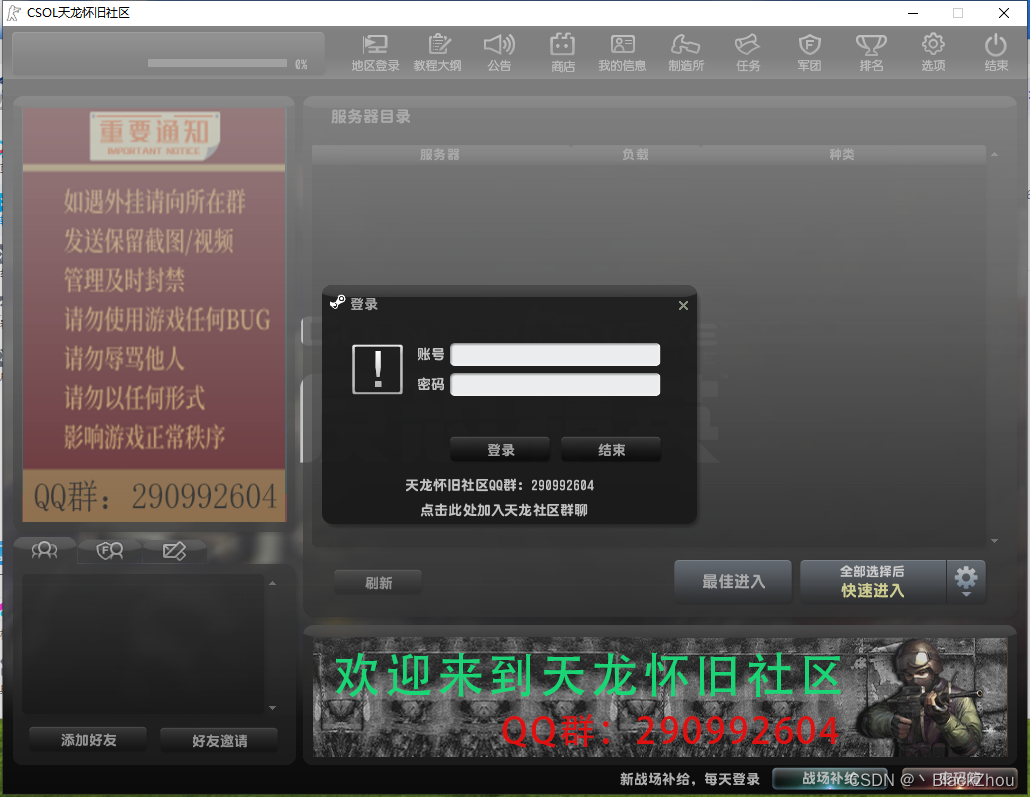
Task: Open the 公告 announcements
Action: coord(500,52)
